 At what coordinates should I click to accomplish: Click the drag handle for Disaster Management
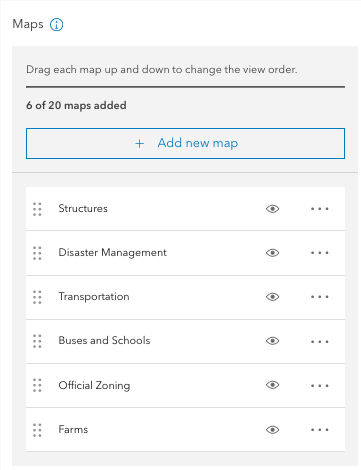tap(37, 253)
